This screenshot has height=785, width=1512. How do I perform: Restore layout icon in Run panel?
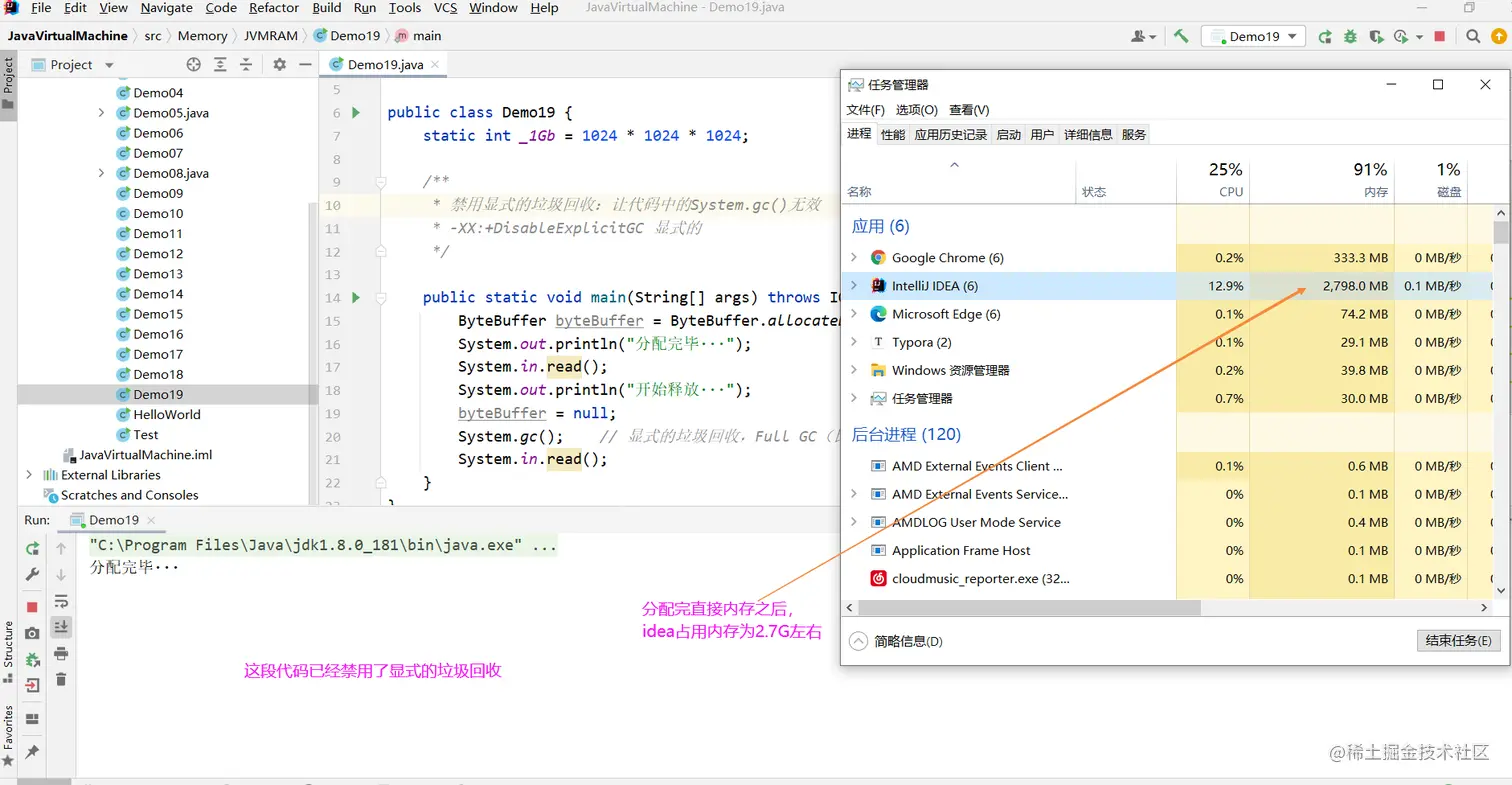[x=33, y=718]
